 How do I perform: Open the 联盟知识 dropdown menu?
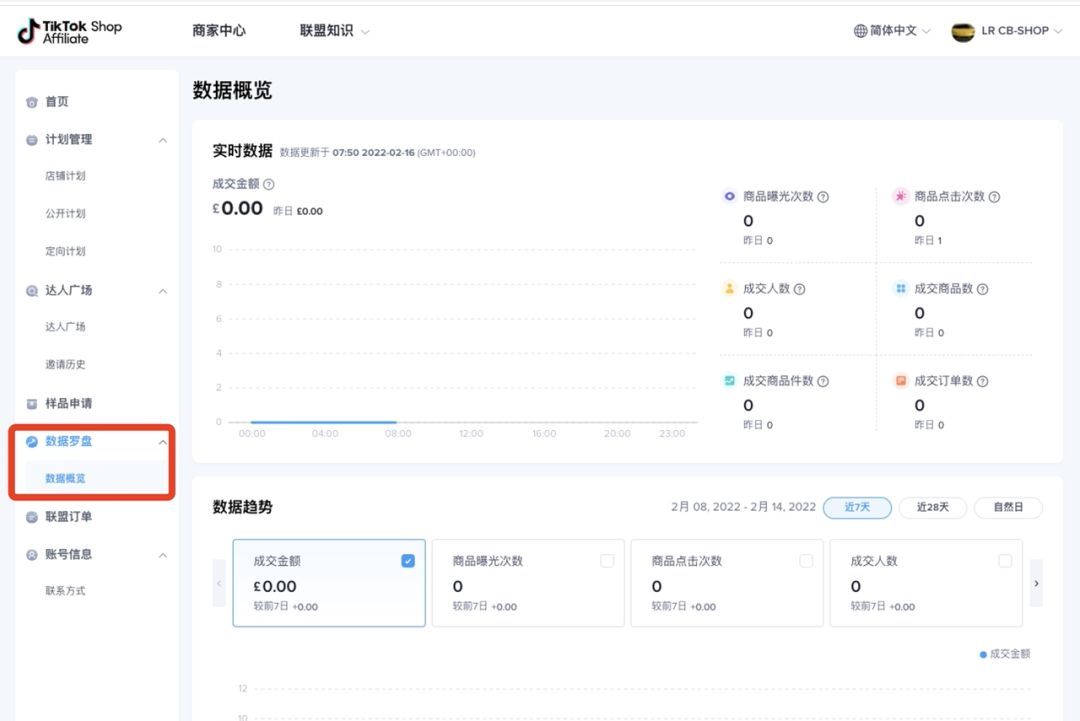(335, 31)
